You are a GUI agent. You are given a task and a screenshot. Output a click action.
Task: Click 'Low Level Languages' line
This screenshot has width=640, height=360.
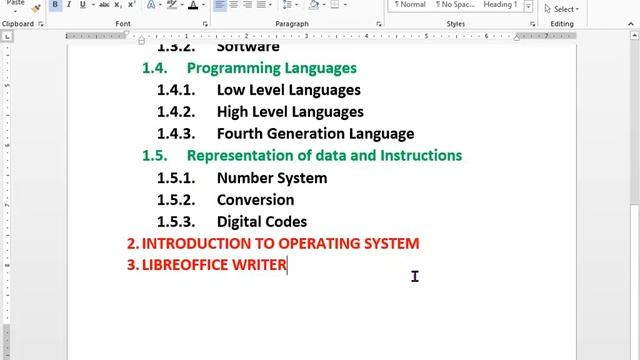(x=289, y=90)
